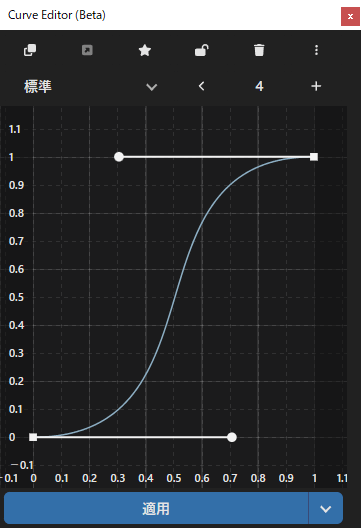Click the grayed-out arrow-in-square icon
The width and height of the screenshot is (361, 528).
tap(87, 50)
